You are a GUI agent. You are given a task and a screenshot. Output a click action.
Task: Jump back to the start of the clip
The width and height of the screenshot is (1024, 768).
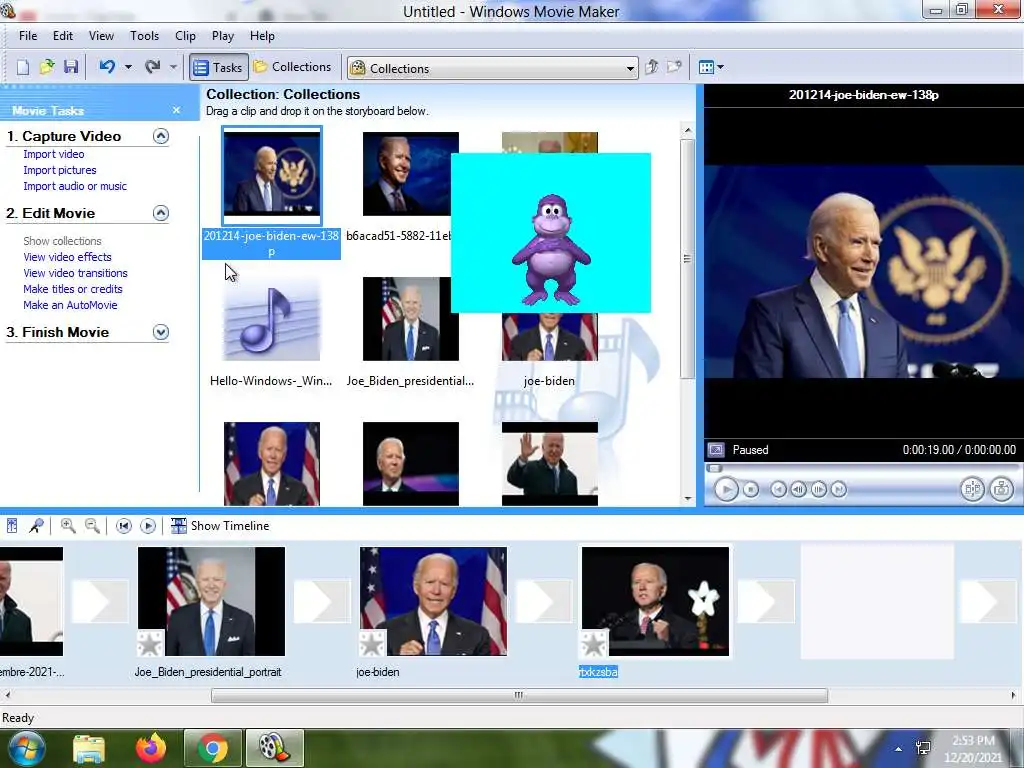pos(778,489)
